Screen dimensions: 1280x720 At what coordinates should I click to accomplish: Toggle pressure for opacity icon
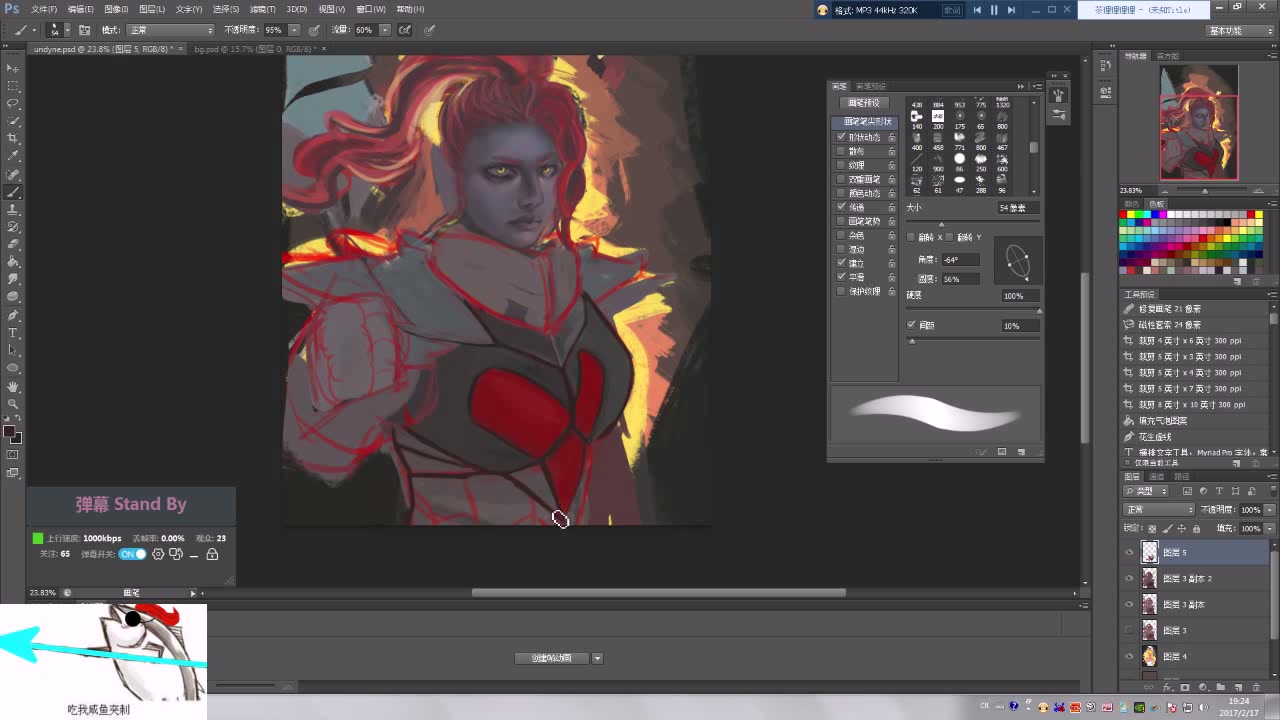pyautogui.click(x=314, y=30)
